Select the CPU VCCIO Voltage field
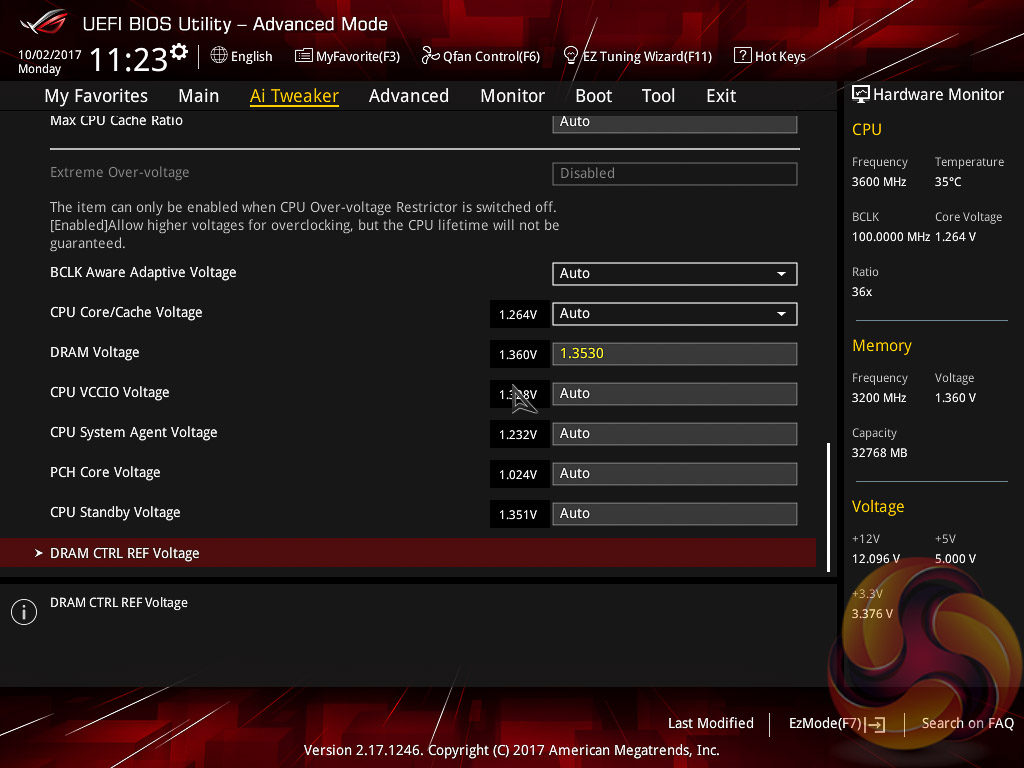Screen dimensions: 1024x768 (674, 393)
